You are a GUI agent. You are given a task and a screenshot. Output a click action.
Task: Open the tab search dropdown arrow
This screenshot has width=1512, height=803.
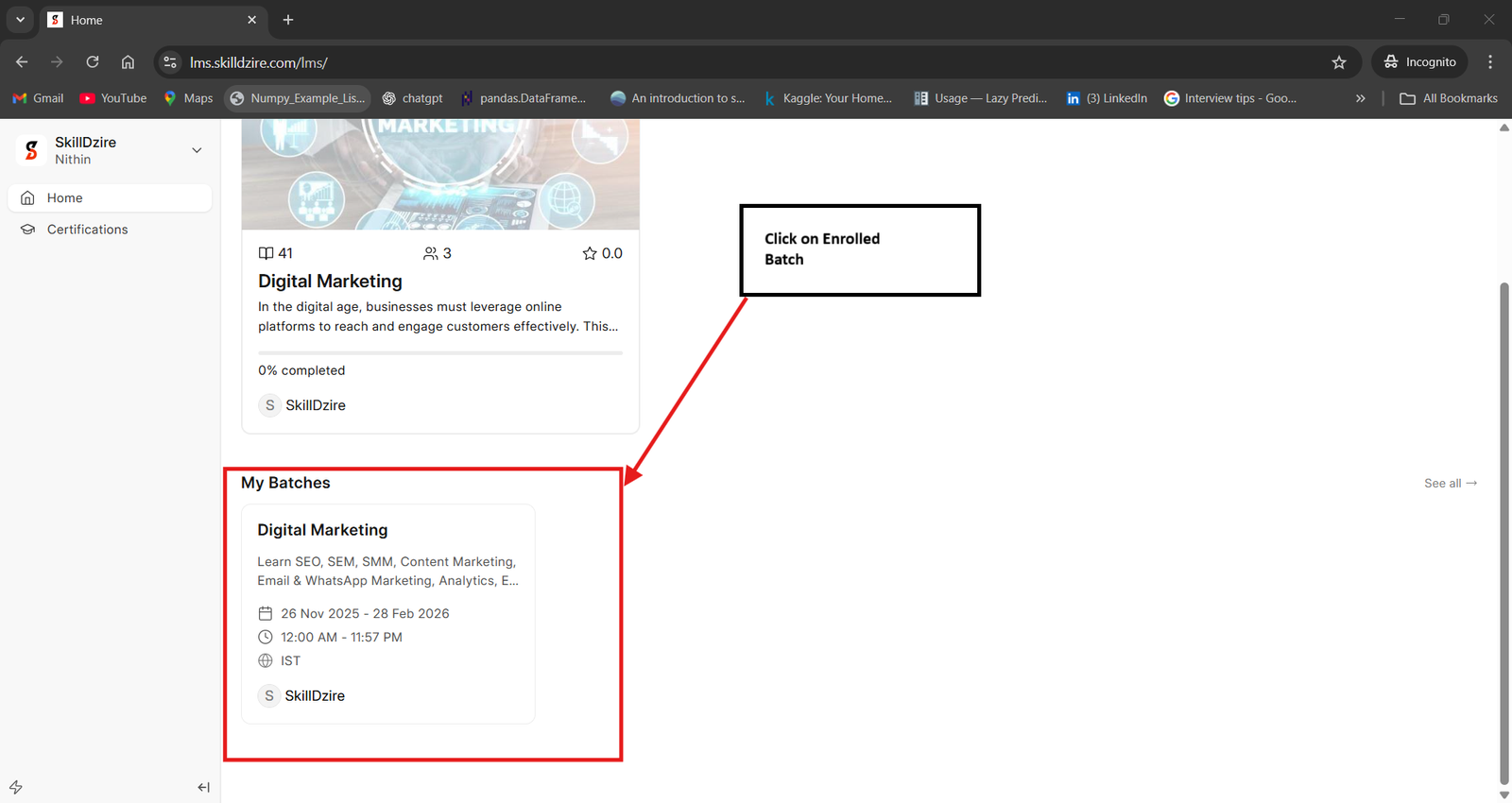coord(20,20)
